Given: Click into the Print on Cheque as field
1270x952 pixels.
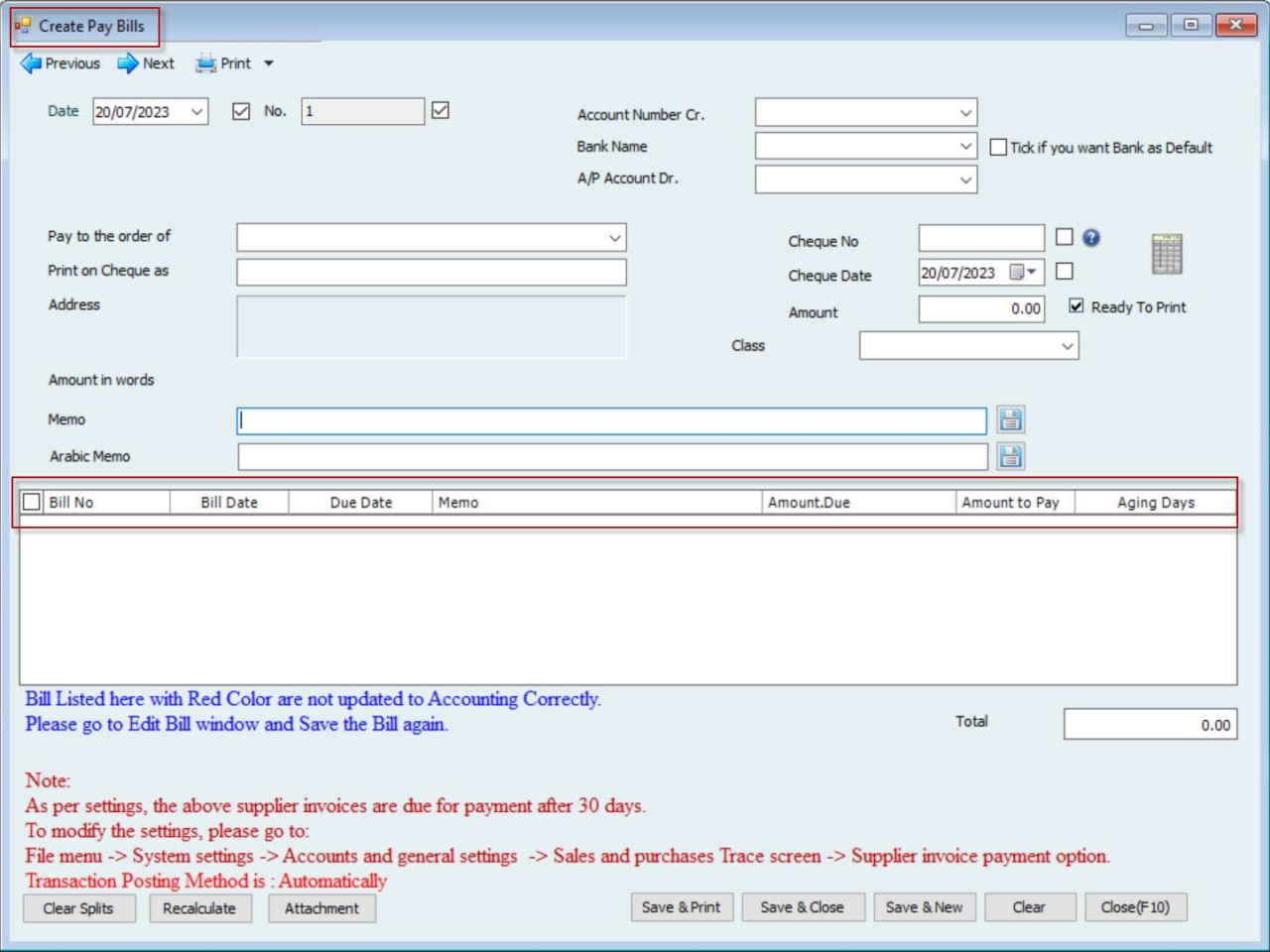Looking at the screenshot, I should click(431, 272).
